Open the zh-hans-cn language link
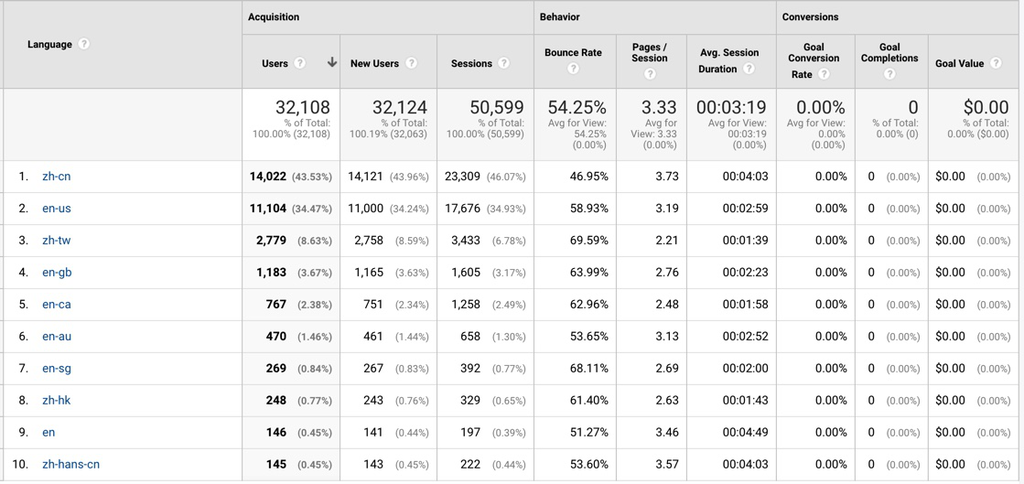The image size is (1024, 484). coord(70,464)
